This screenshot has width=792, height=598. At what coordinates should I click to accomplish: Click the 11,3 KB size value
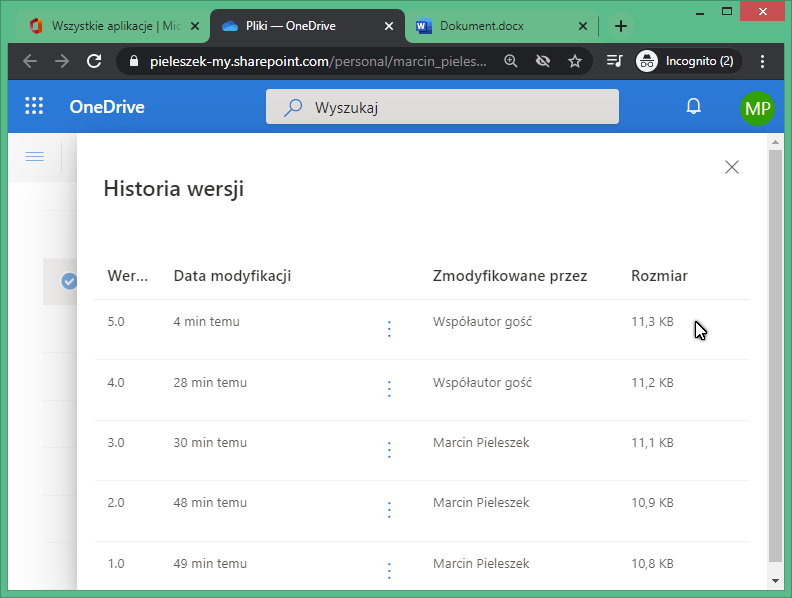(x=652, y=322)
